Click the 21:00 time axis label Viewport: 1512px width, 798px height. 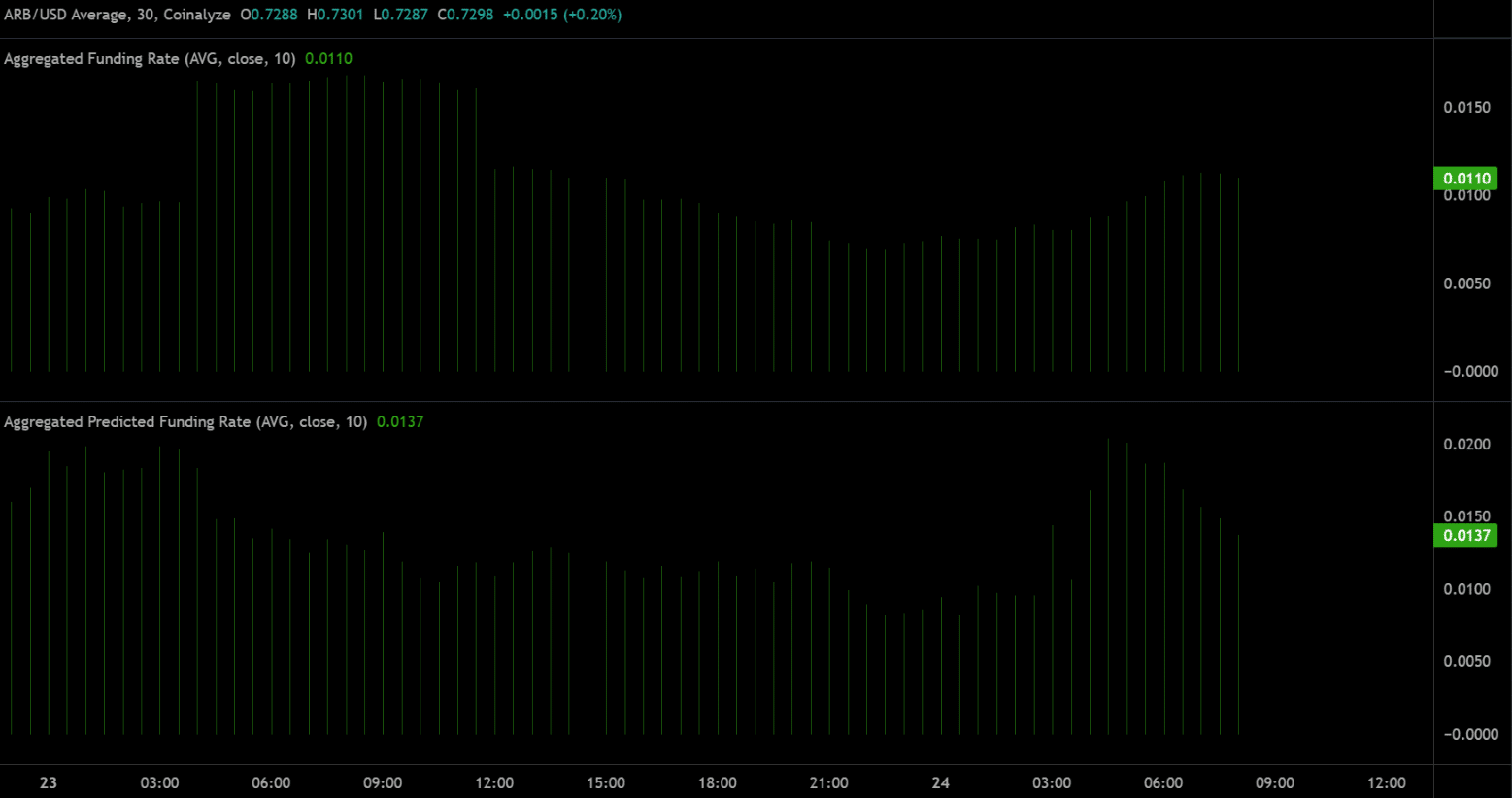coord(828,782)
